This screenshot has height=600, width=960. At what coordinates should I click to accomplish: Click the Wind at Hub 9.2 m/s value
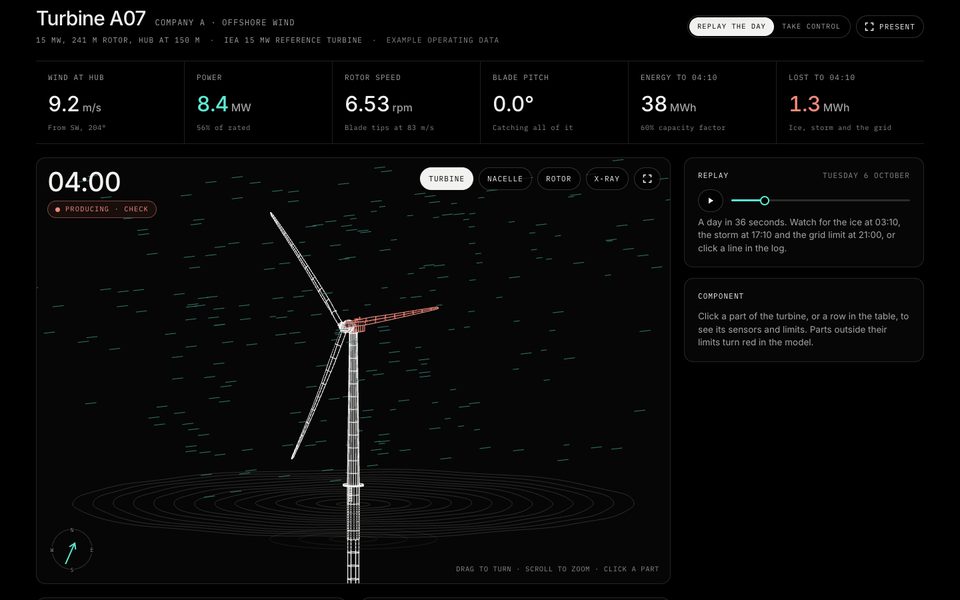pos(75,104)
